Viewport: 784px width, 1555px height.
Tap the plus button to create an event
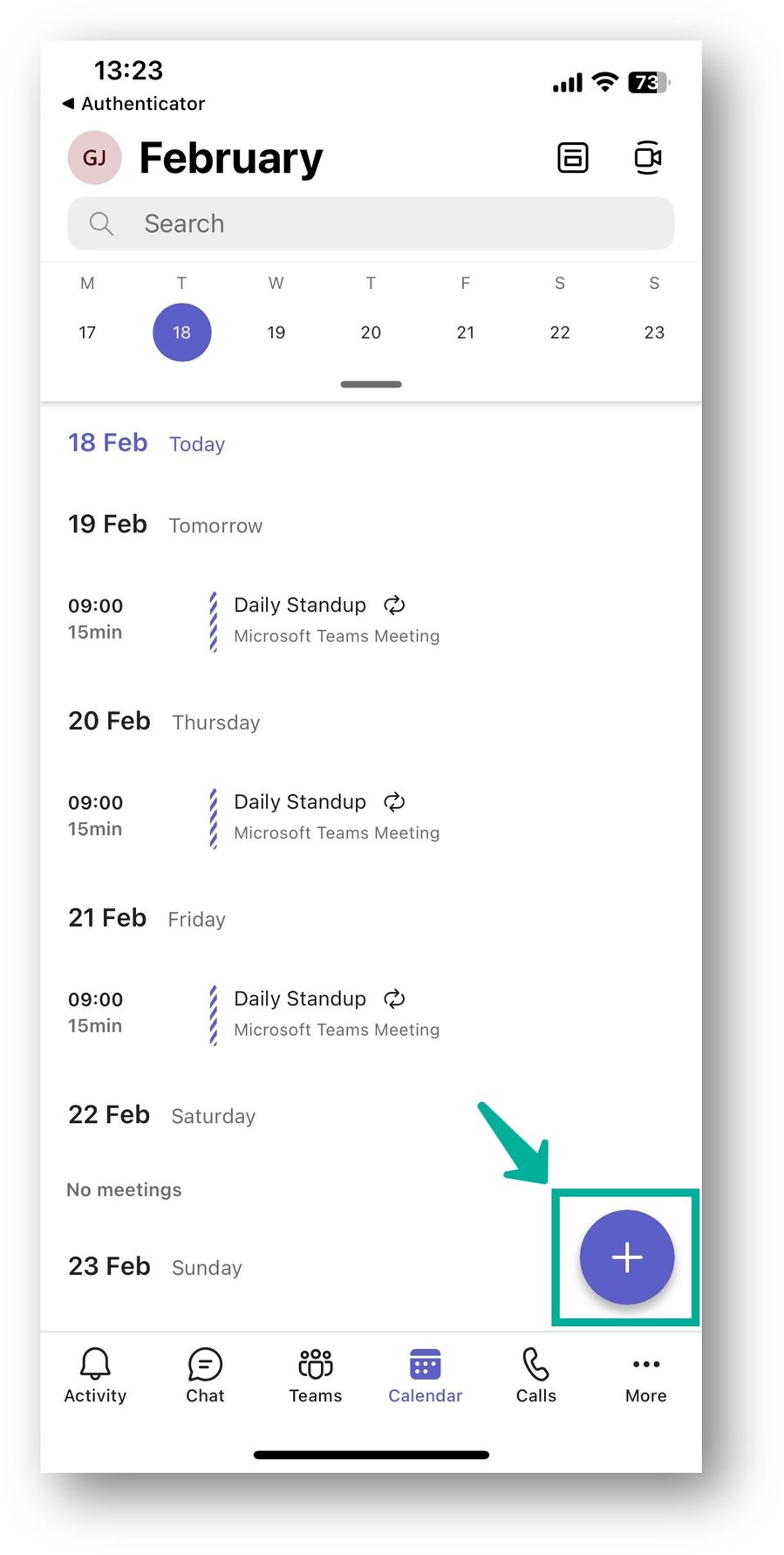pyautogui.click(x=626, y=1257)
